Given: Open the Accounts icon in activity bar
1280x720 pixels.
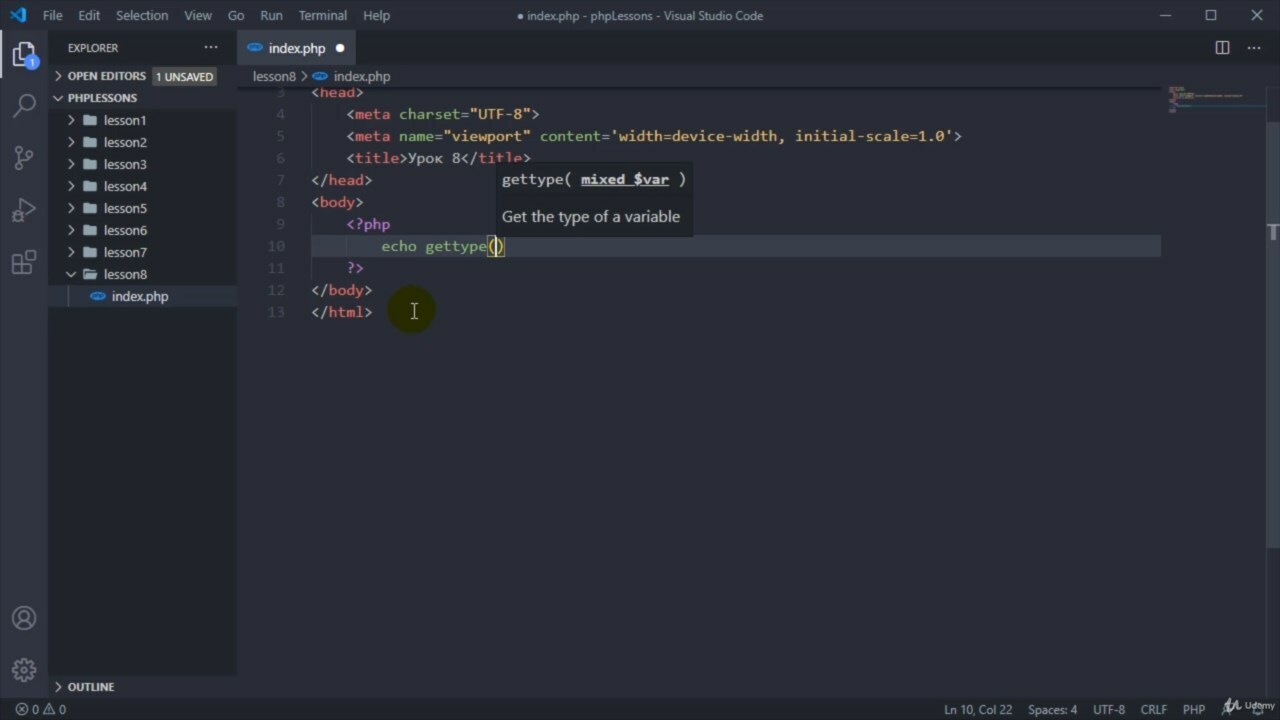Looking at the screenshot, I should pyautogui.click(x=24, y=618).
